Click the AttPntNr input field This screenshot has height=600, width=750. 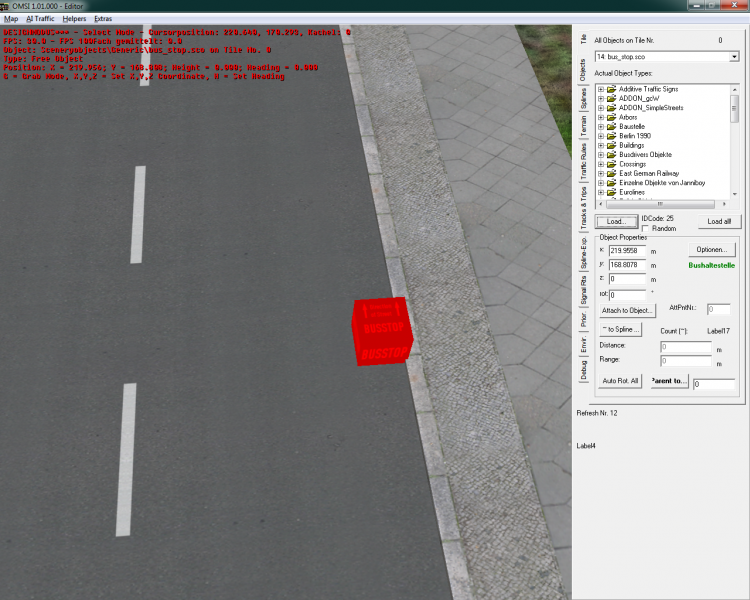point(718,309)
